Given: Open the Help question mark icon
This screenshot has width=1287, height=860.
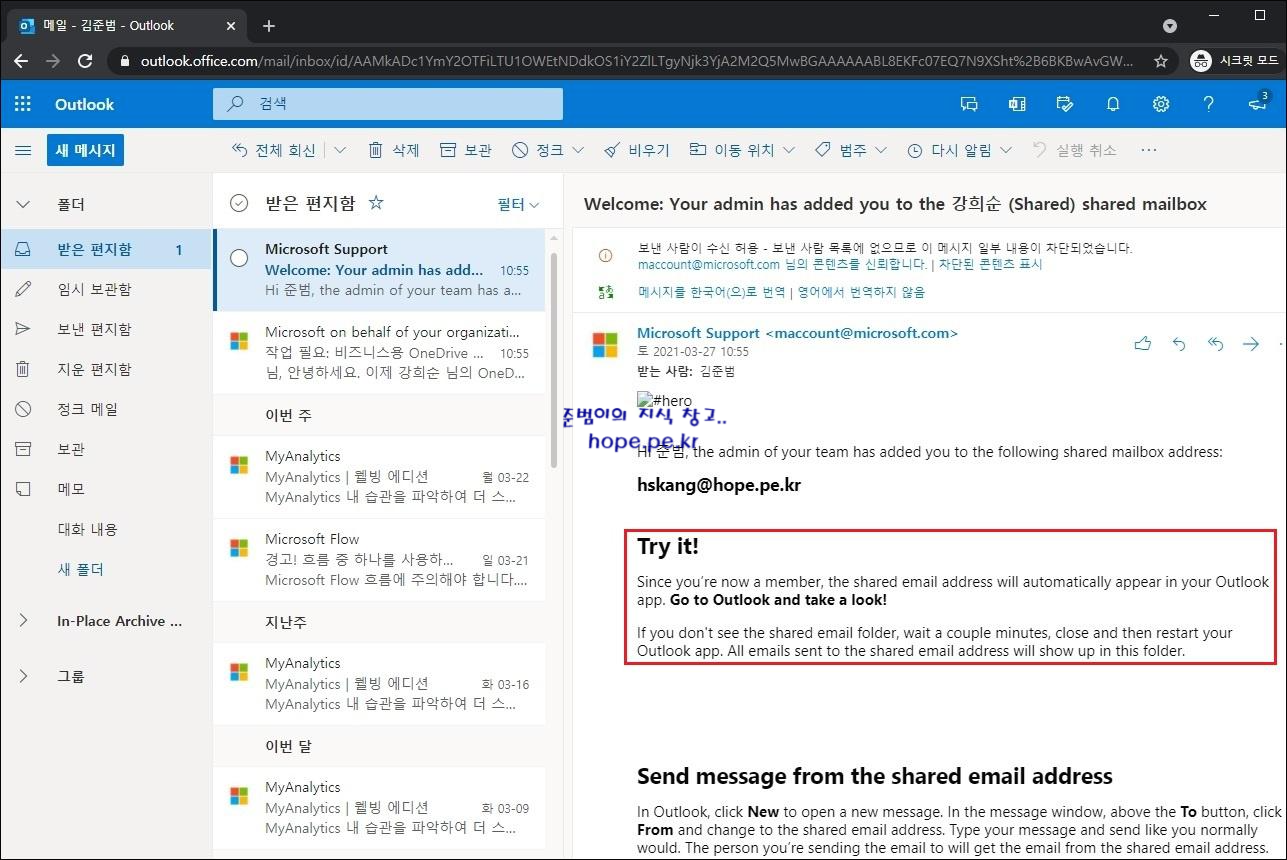Looking at the screenshot, I should coord(1209,104).
